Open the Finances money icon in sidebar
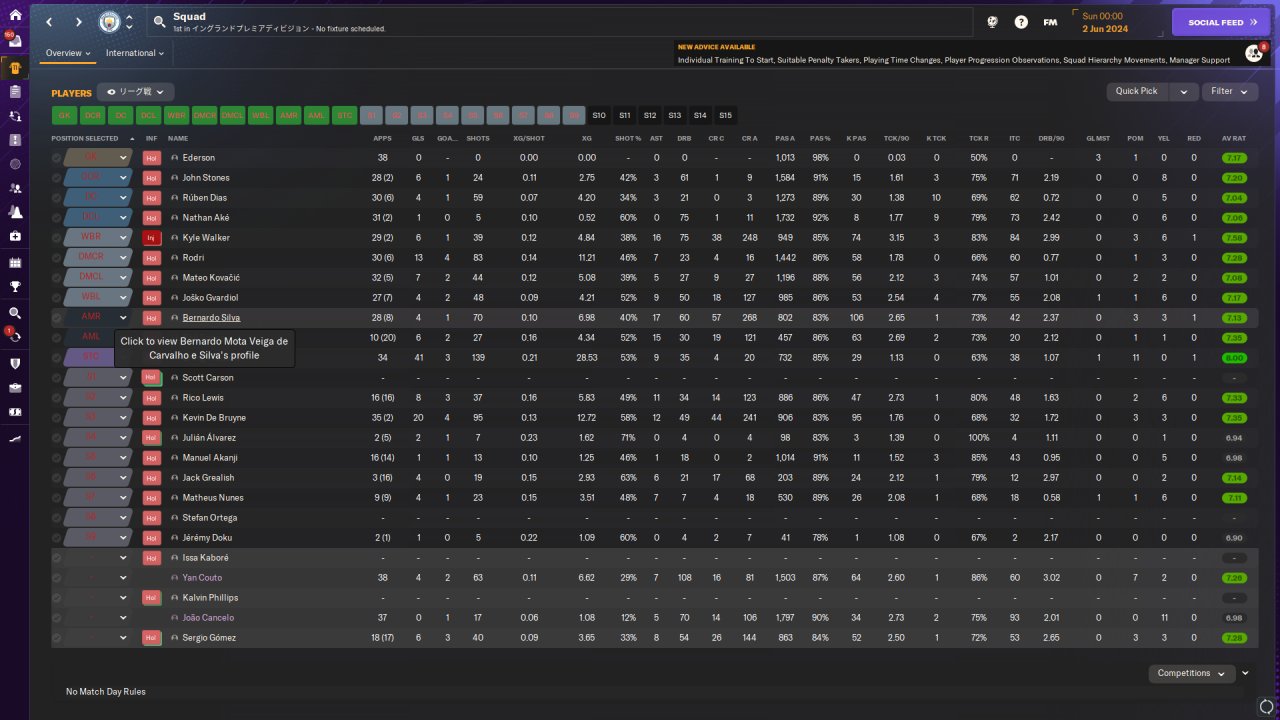This screenshot has width=1280, height=720. 15,412
